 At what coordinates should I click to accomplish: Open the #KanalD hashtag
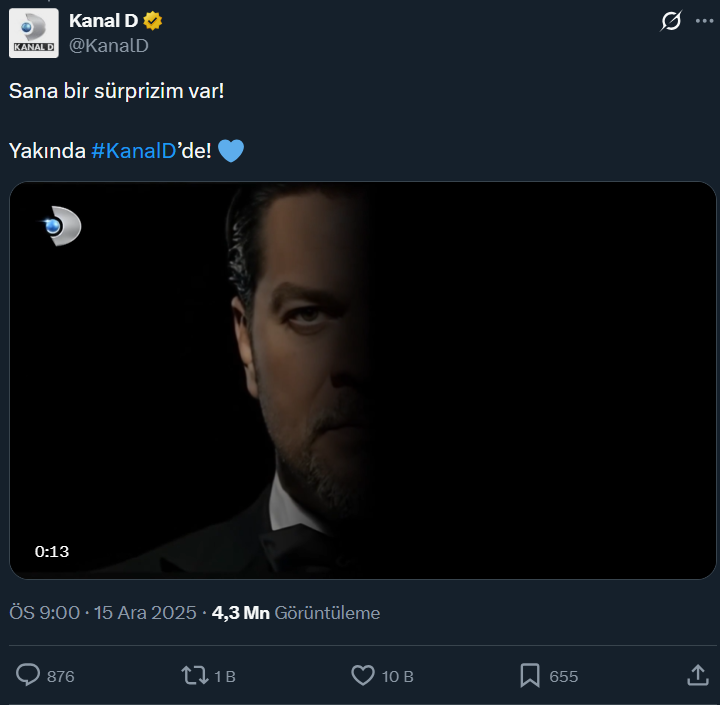click(133, 151)
